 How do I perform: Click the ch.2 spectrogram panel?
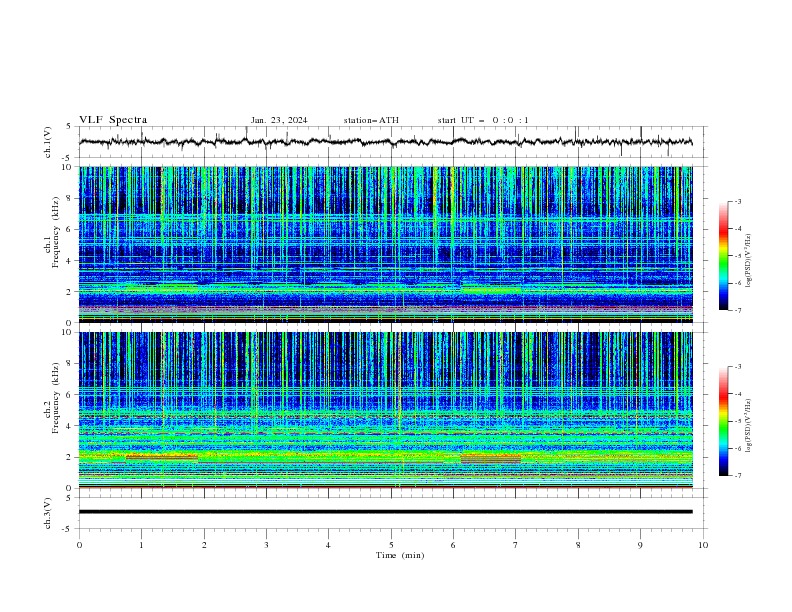pos(385,410)
